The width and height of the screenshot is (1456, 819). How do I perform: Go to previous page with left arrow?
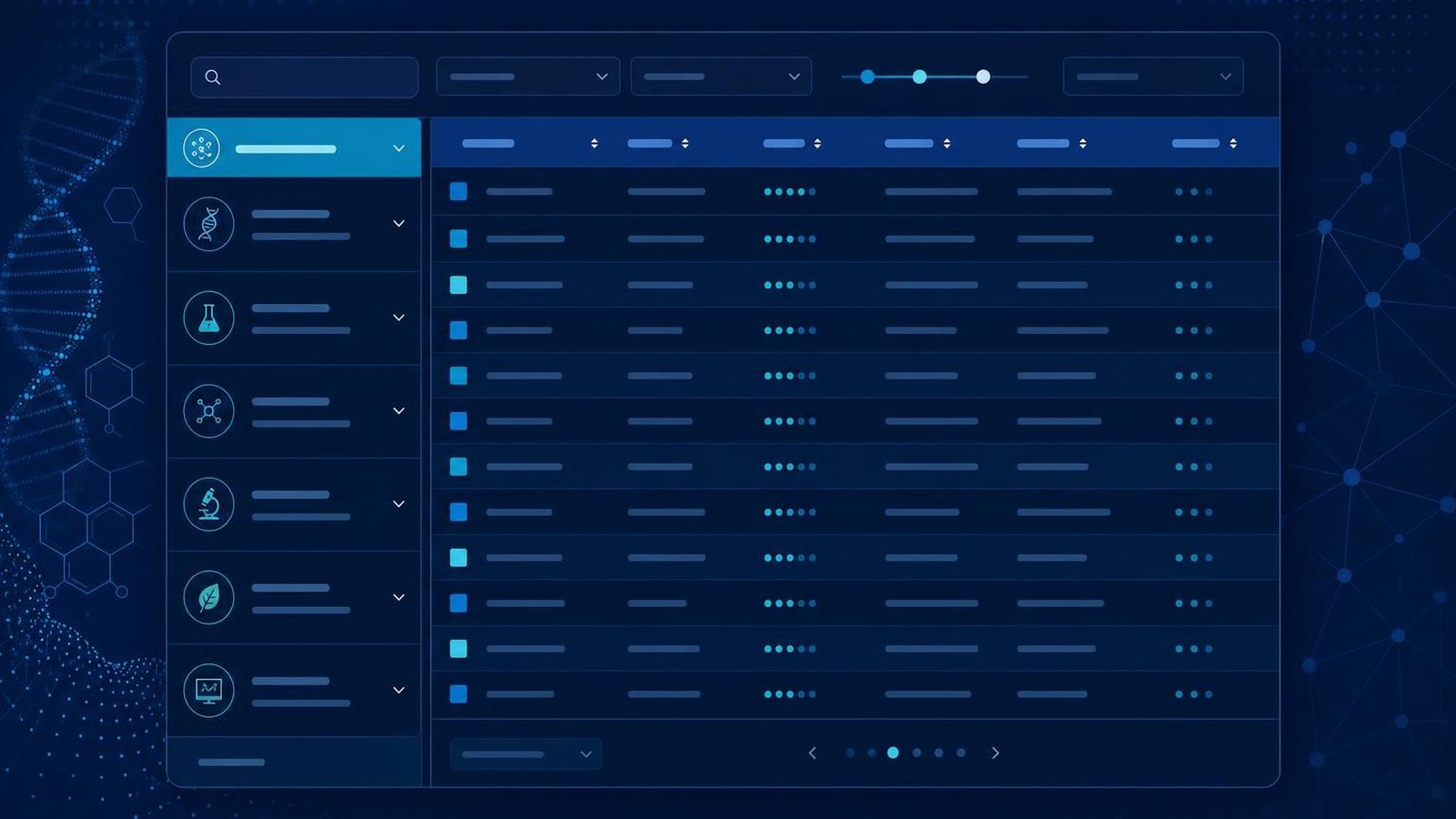813,753
